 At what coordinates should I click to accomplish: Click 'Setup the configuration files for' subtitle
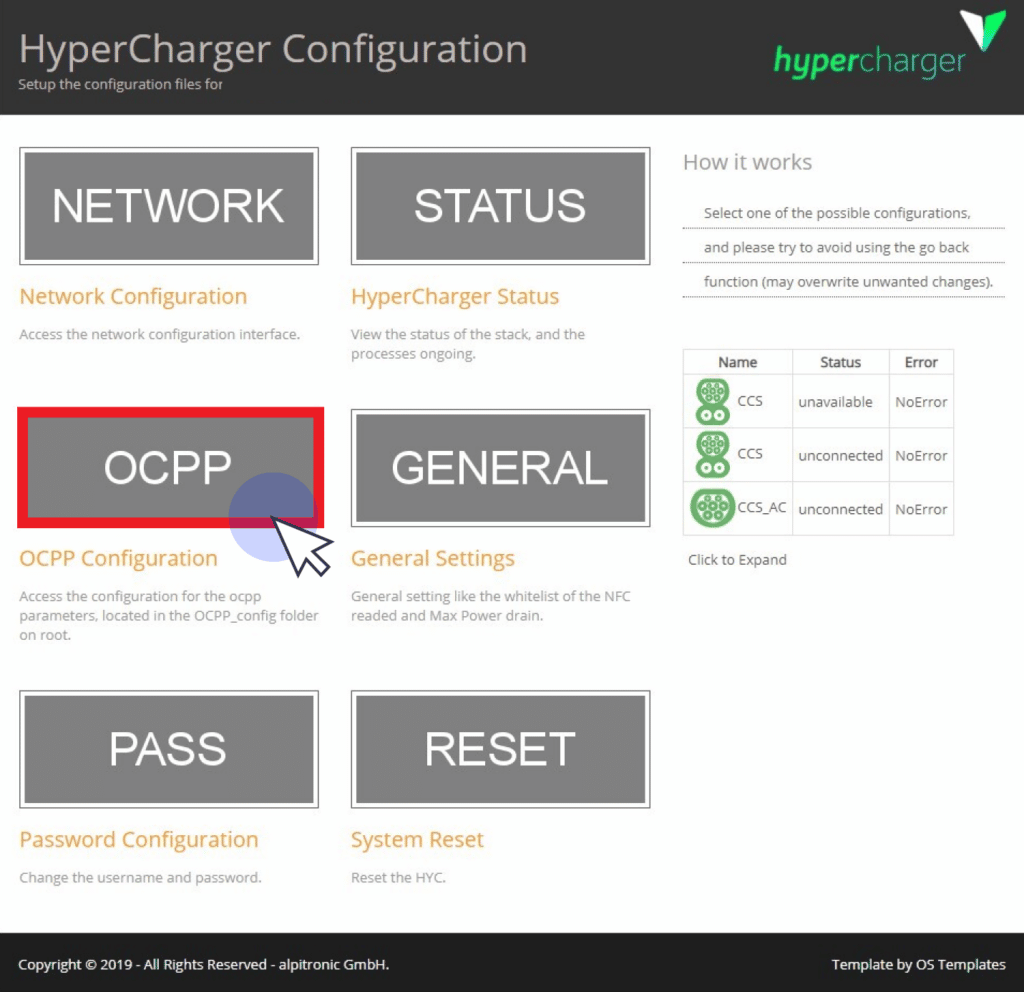[120, 84]
